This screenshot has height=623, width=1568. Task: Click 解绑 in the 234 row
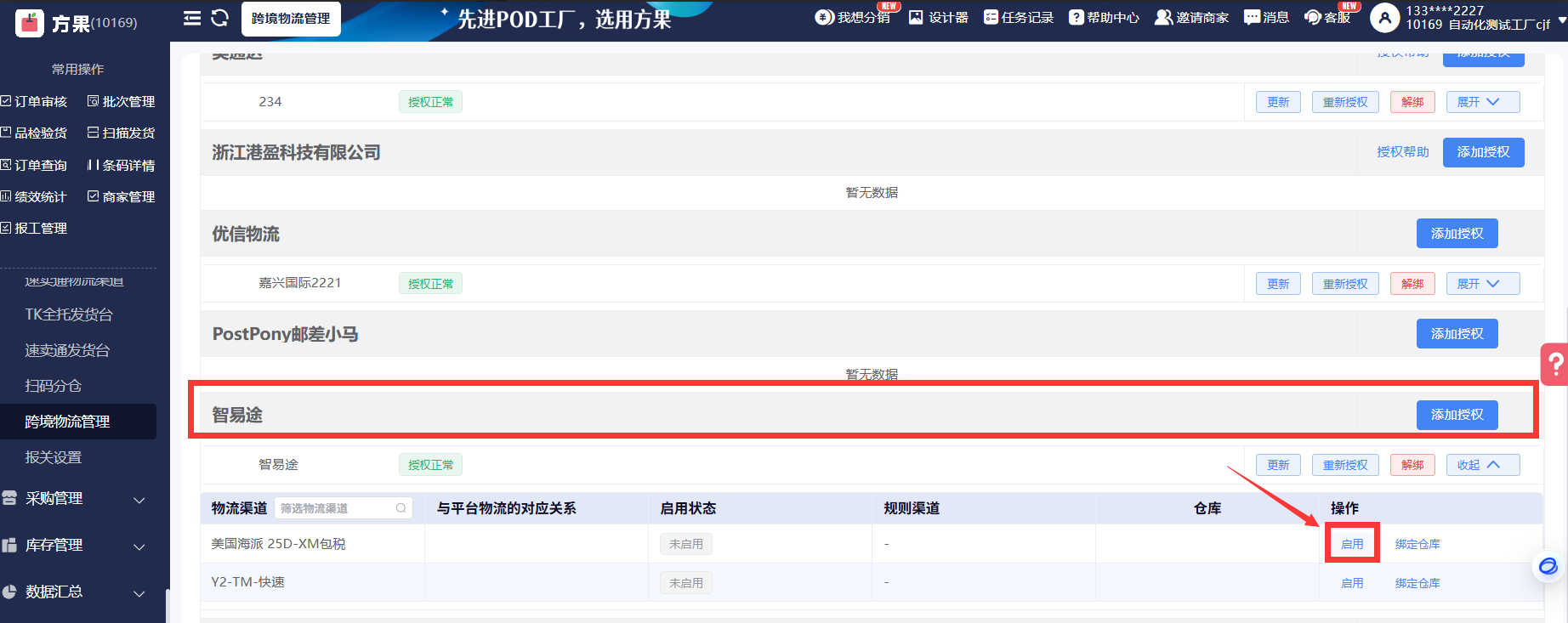tap(1412, 102)
